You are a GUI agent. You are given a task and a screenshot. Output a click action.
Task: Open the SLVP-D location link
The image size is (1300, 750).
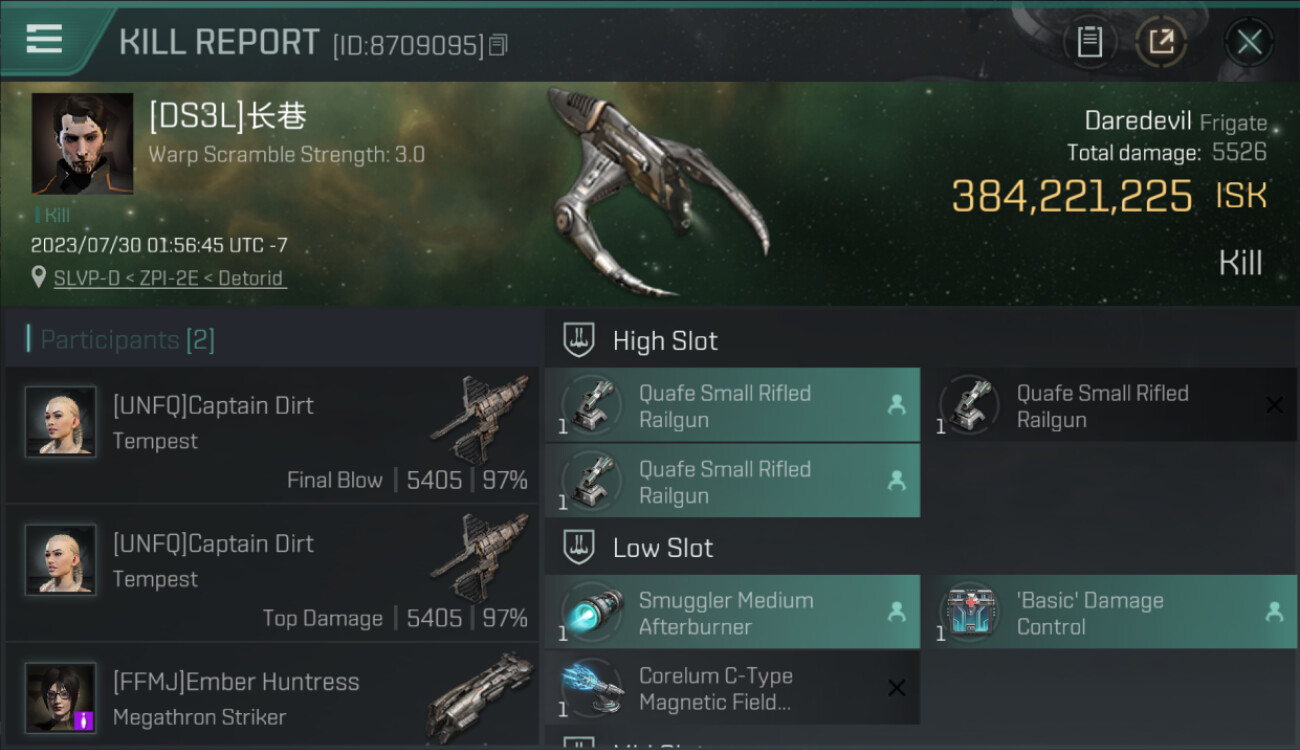tap(170, 278)
